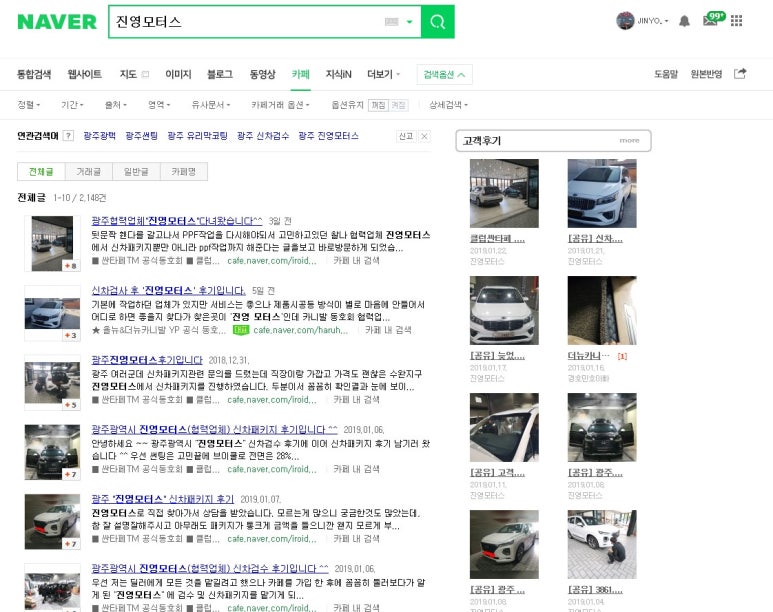Open the apps grid menu icon

coord(737,21)
